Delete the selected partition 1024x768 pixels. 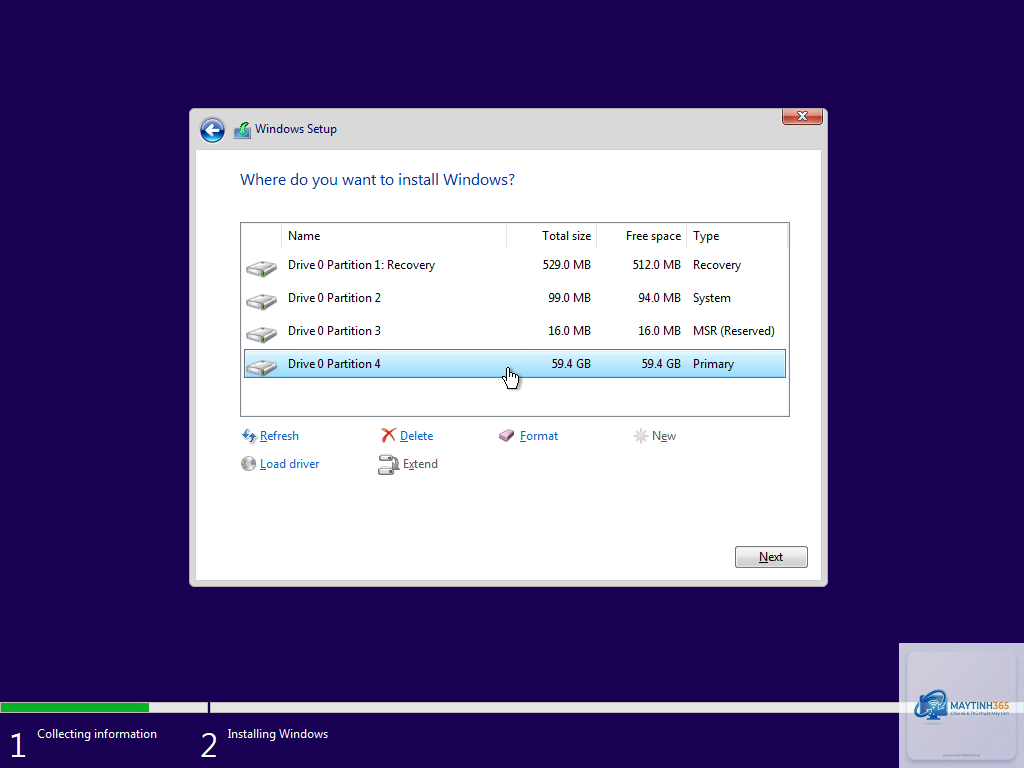click(x=416, y=436)
